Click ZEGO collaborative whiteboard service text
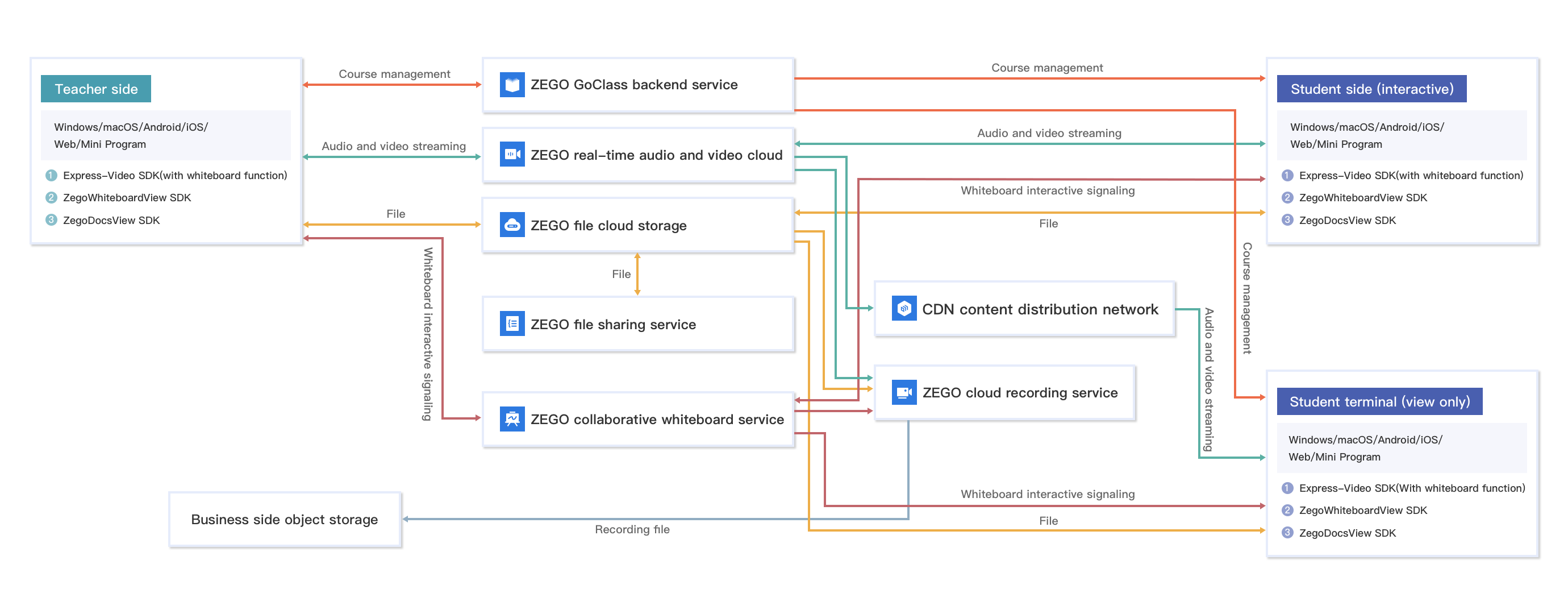The image size is (1568, 614). point(657,420)
